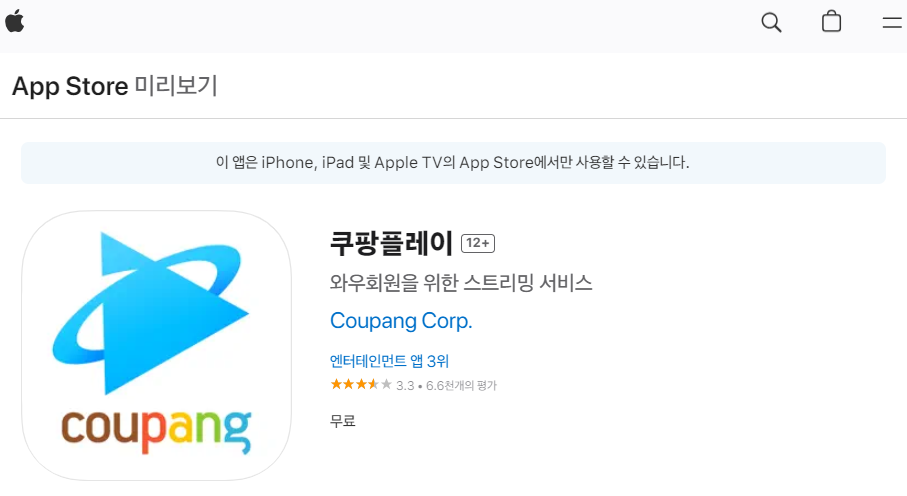This screenshot has width=907, height=496.
Task: Click the 6.6천개의 평가 review count
Action: click(461, 385)
